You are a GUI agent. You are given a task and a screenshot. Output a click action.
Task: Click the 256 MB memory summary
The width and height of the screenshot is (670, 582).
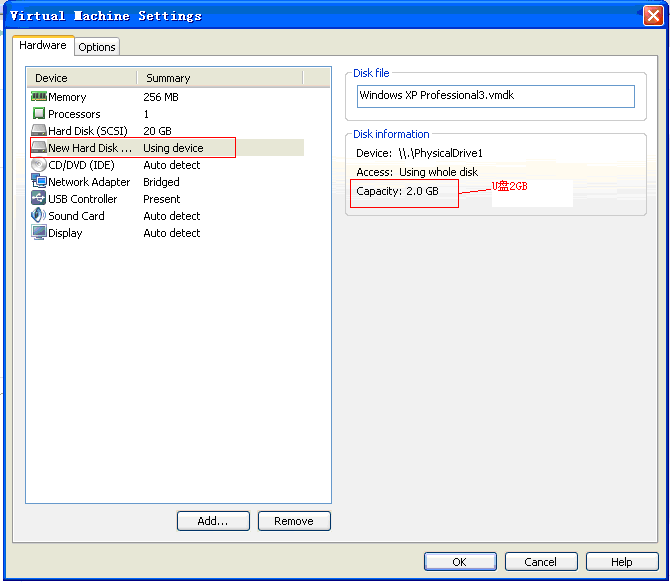(161, 97)
